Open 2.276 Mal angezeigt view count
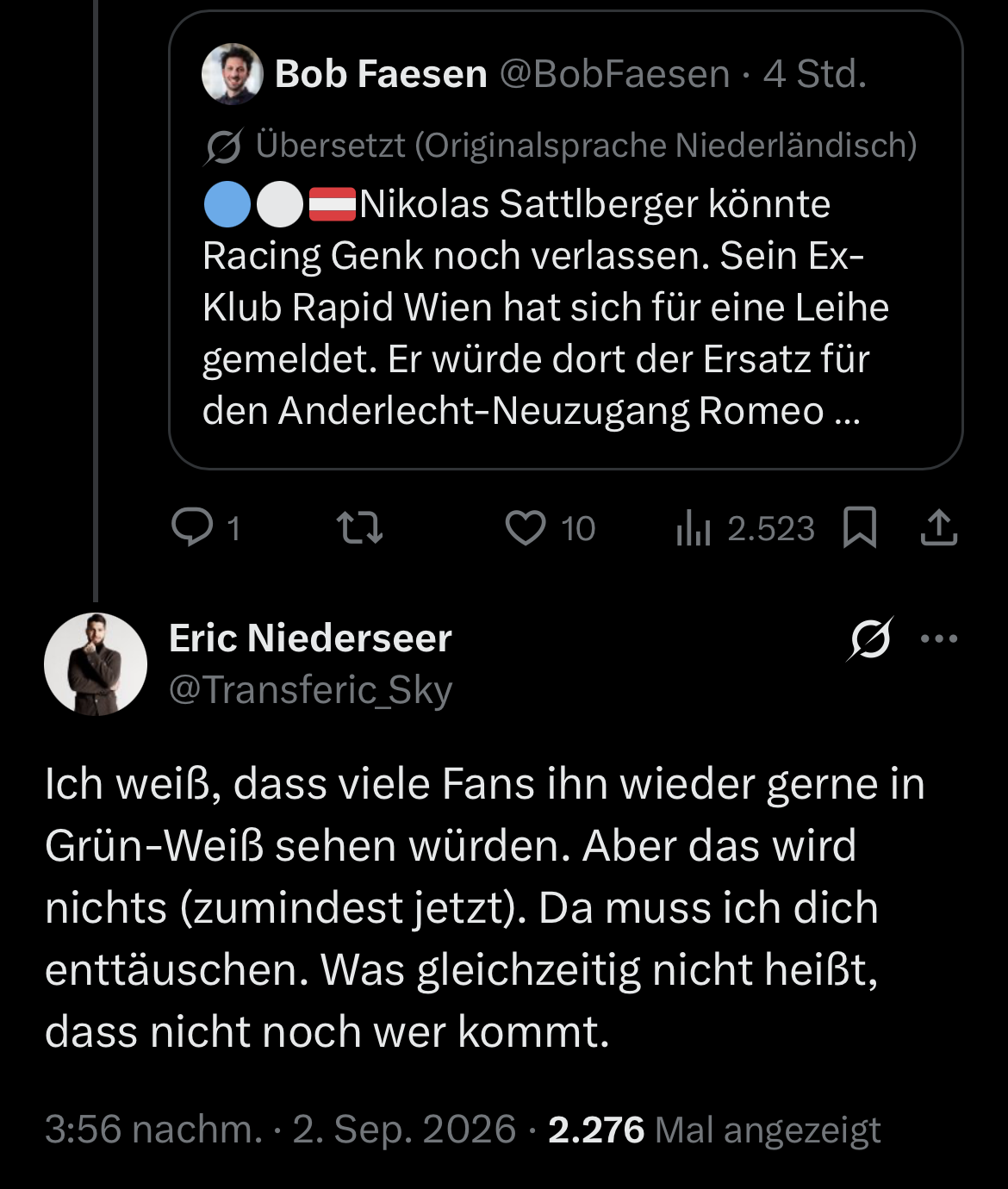Image resolution: width=1008 pixels, height=1189 pixels. tap(714, 1130)
